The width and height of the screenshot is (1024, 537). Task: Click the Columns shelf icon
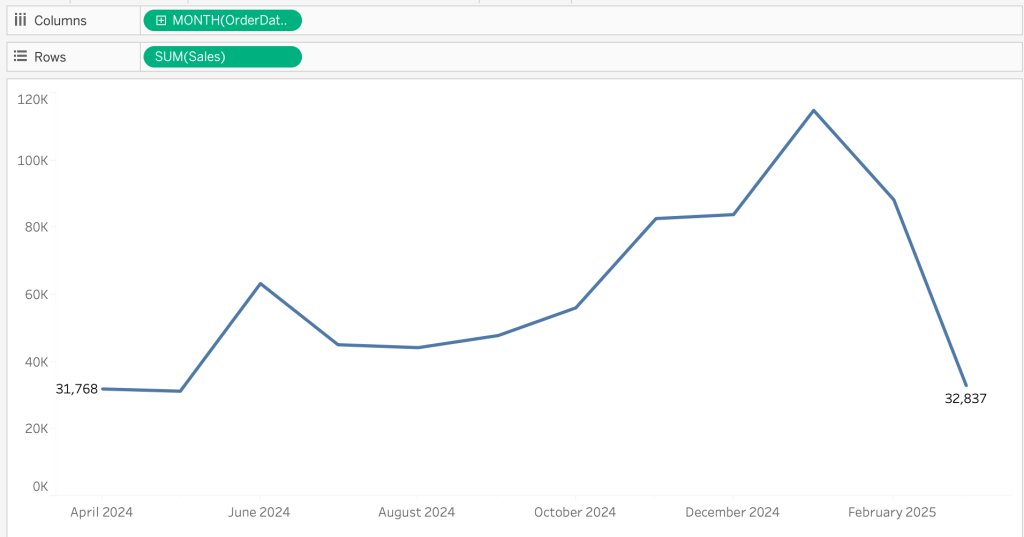click(x=20, y=20)
